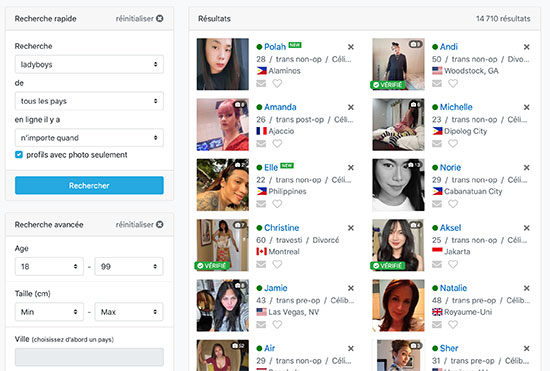Open Polah's profile name link
Image resolution: width=550 pixels, height=371 pixels.
[x=275, y=47]
